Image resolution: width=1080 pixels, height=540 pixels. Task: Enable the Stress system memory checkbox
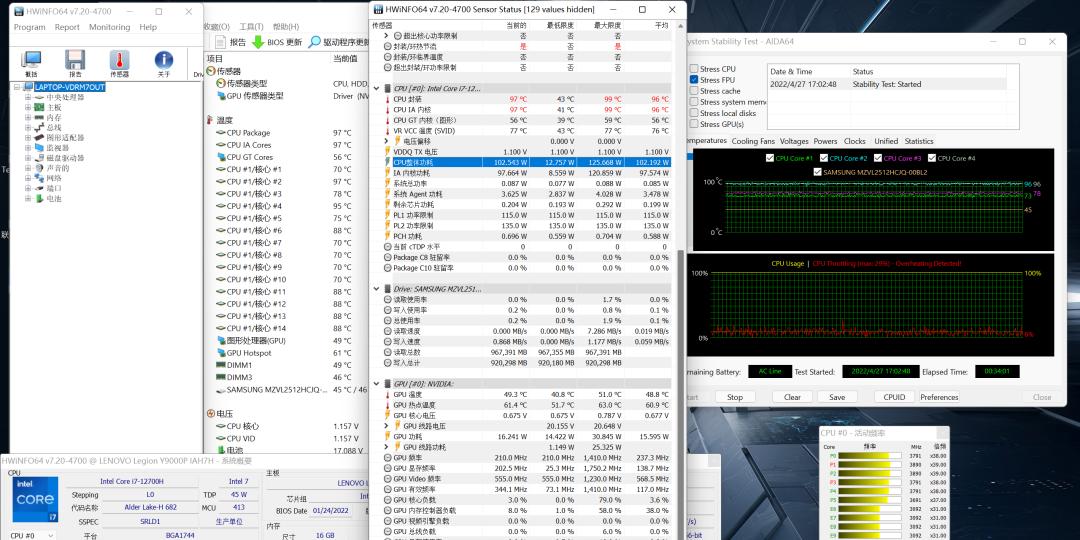(694, 102)
